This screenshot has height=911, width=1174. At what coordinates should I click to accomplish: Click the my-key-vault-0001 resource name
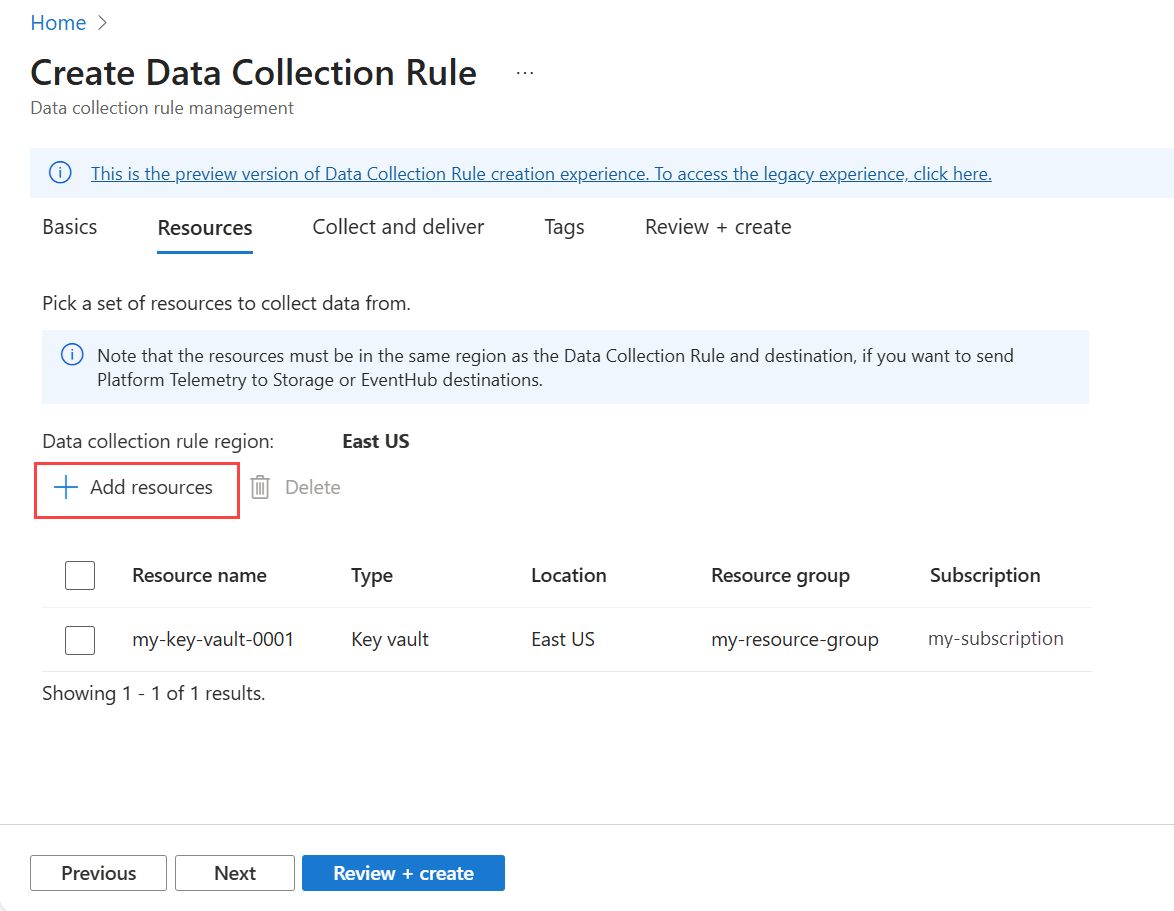(213, 639)
